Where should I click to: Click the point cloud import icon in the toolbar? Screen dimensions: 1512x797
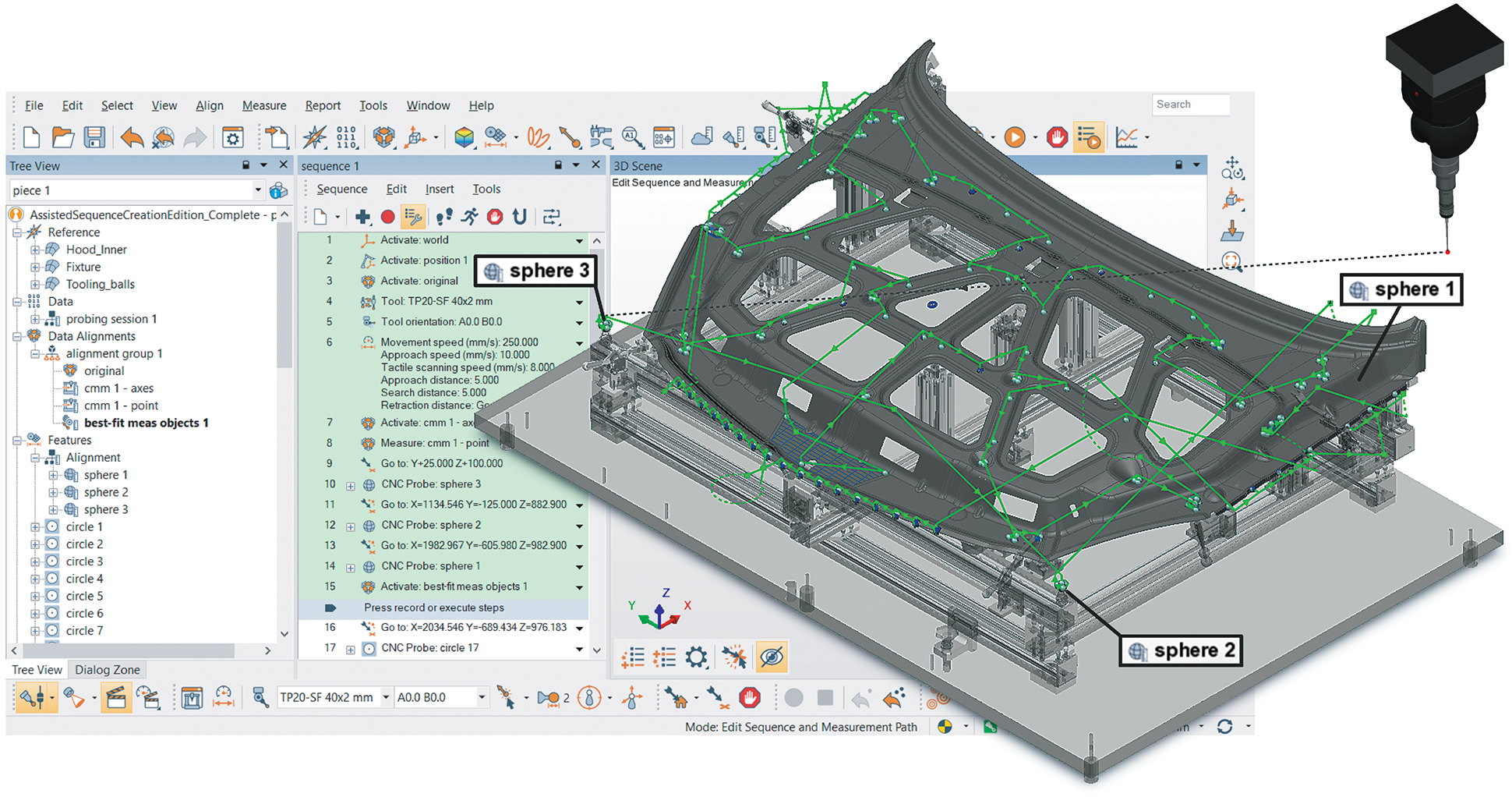point(699,136)
